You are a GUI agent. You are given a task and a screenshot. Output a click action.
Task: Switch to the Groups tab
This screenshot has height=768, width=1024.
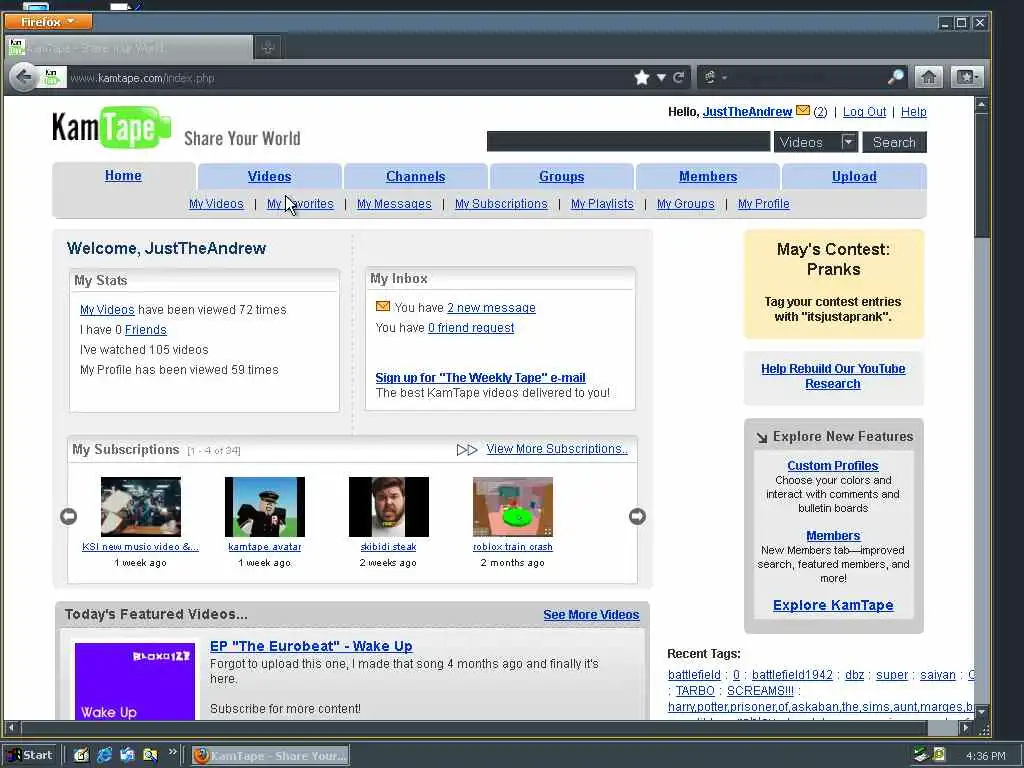click(x=562, y=176)
